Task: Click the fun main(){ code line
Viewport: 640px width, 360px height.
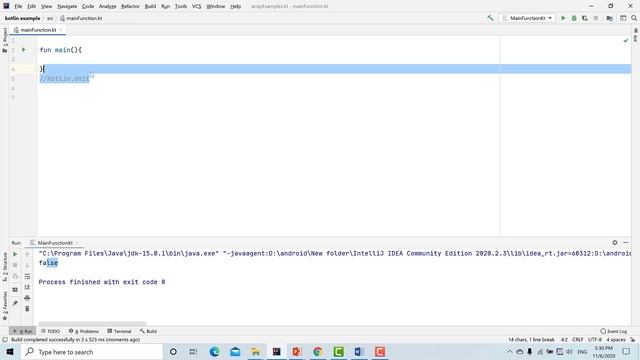Action: pyautogui.click(x=60, y=50)
